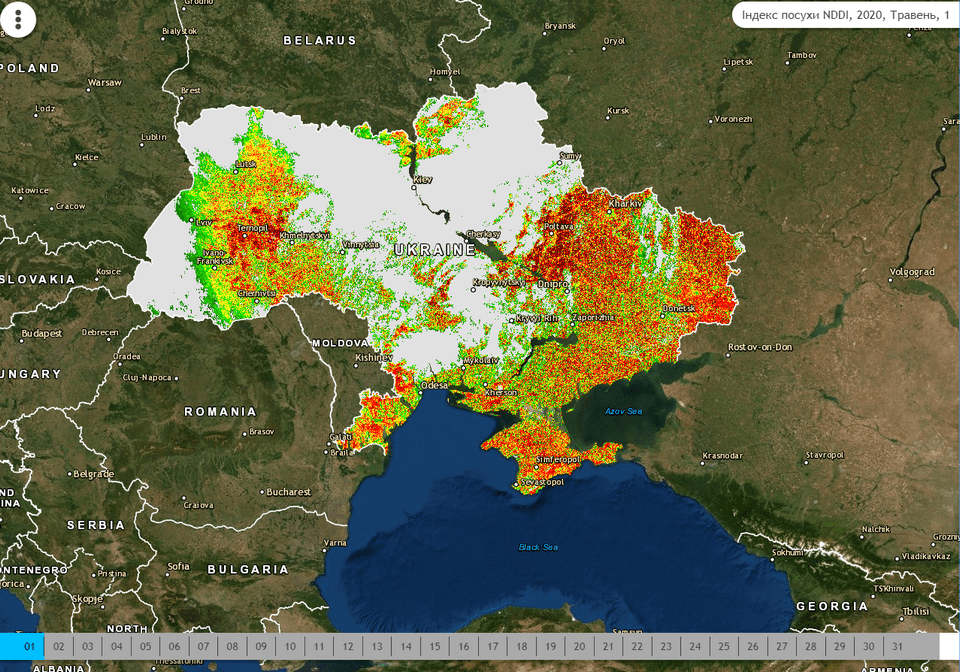Select day 05 on the timeline

pyautogui.click(x=146, y=646)
